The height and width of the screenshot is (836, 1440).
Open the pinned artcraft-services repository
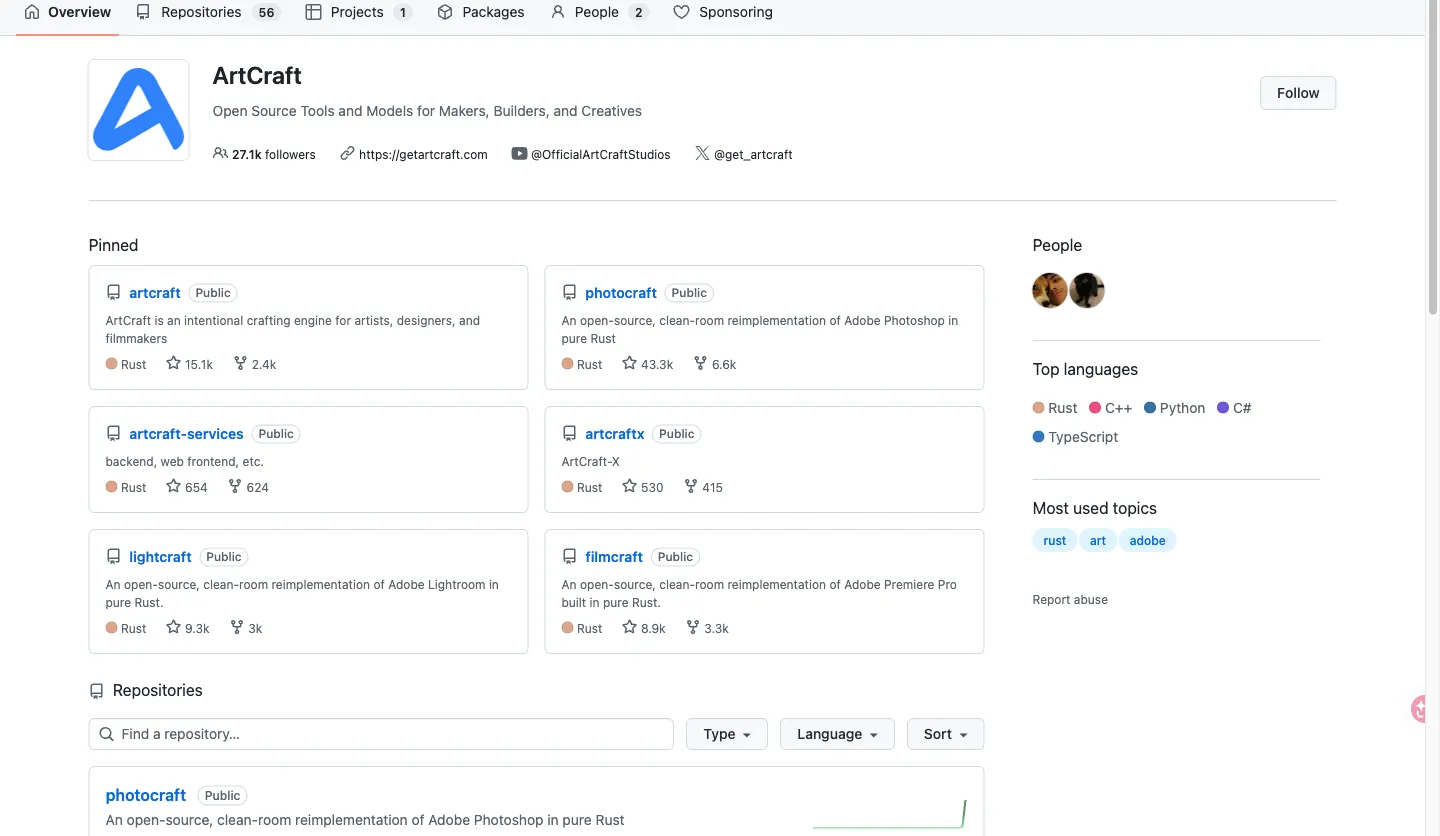click(x=186, y=434)
